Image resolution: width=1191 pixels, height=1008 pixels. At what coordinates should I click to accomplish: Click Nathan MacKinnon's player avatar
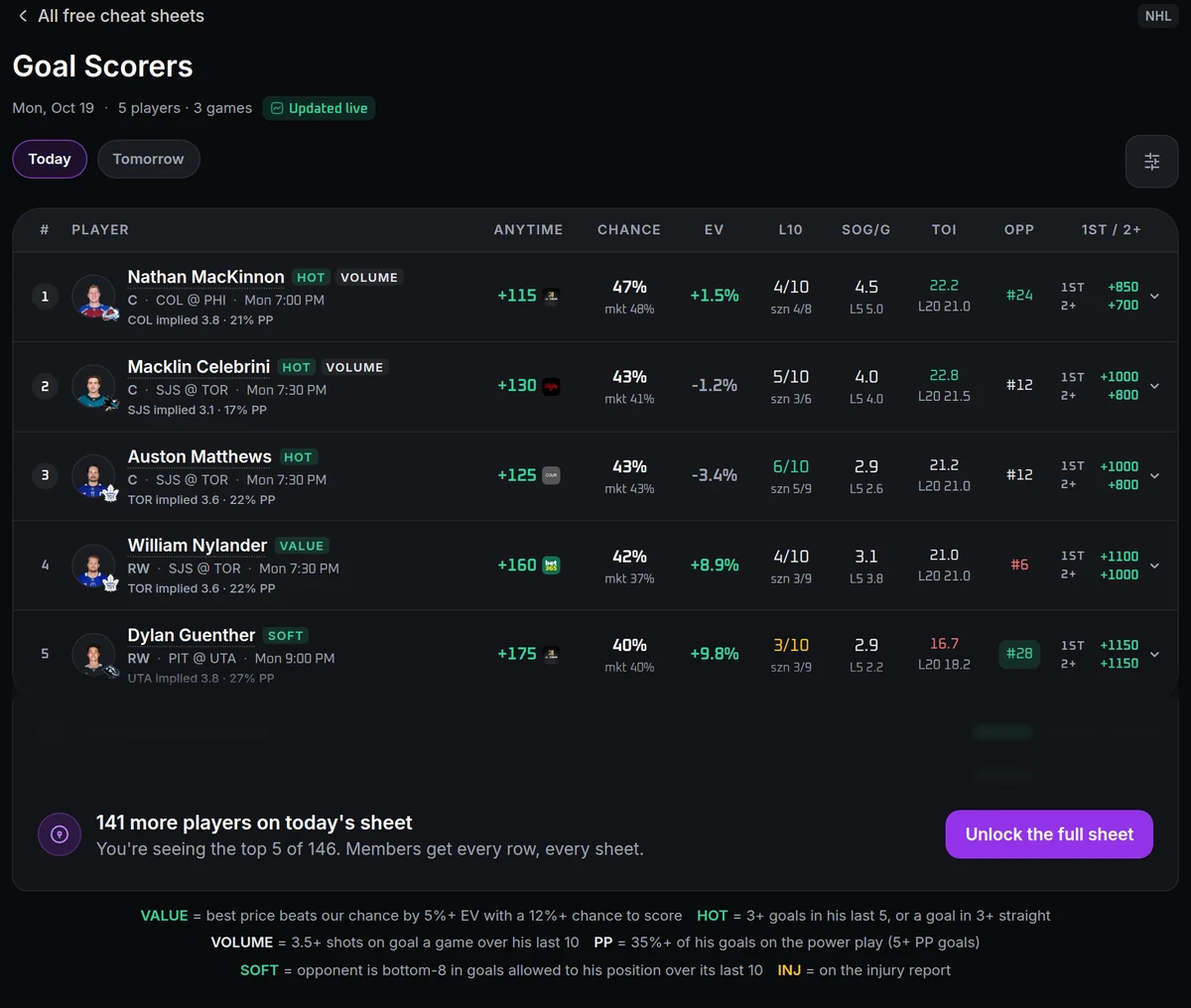pyautogui.click(x=94, y=297)
